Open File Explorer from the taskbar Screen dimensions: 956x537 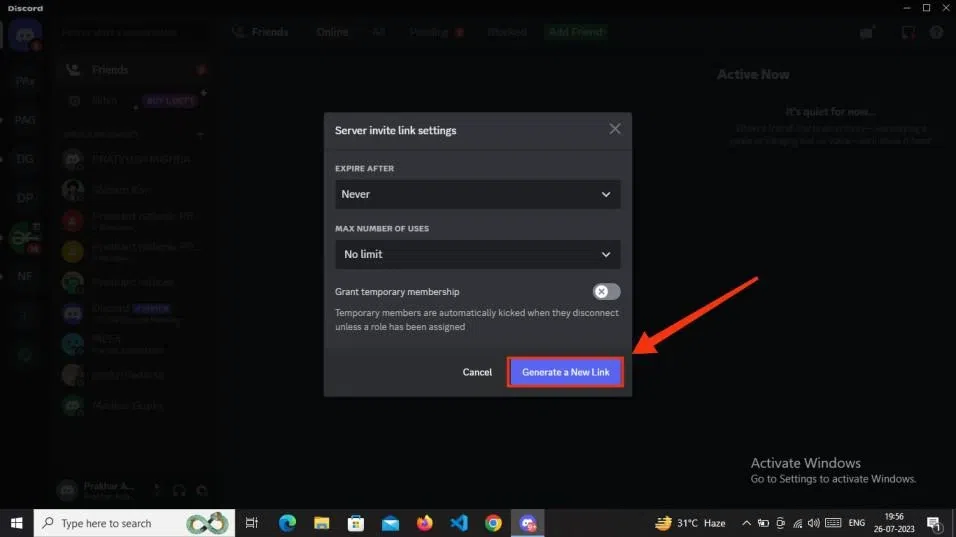tap(321, 523)
